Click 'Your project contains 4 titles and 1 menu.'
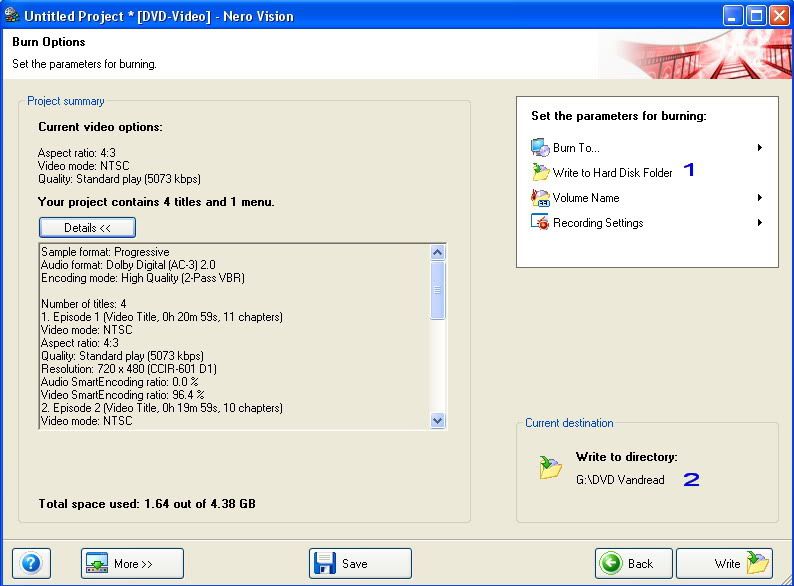The height and width of the screenshot is (586, 794). (x=156, y=202)
